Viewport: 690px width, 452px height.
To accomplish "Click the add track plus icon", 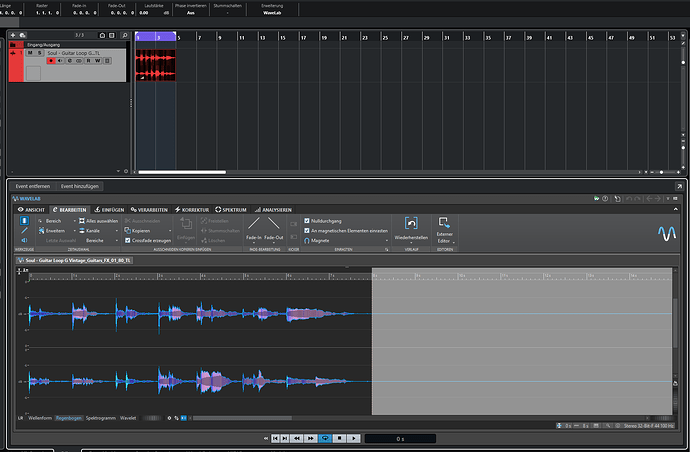I will (13, 35).
